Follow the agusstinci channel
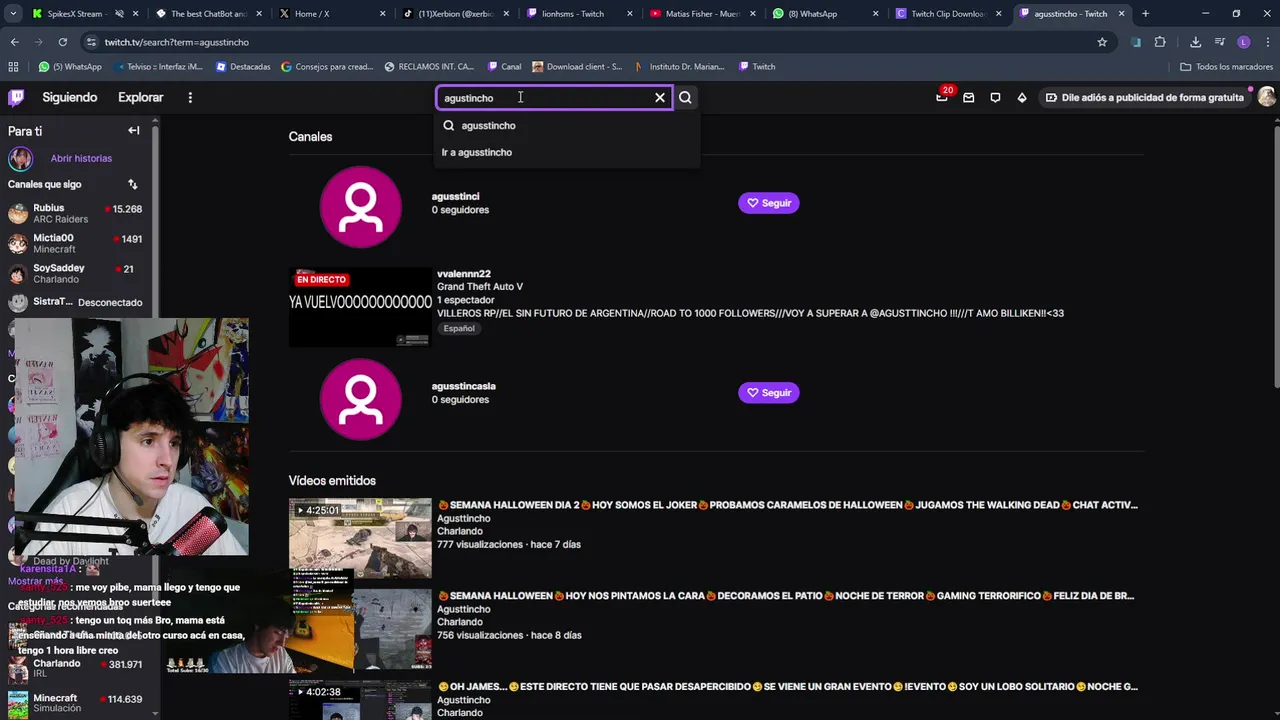 [768, 203]
